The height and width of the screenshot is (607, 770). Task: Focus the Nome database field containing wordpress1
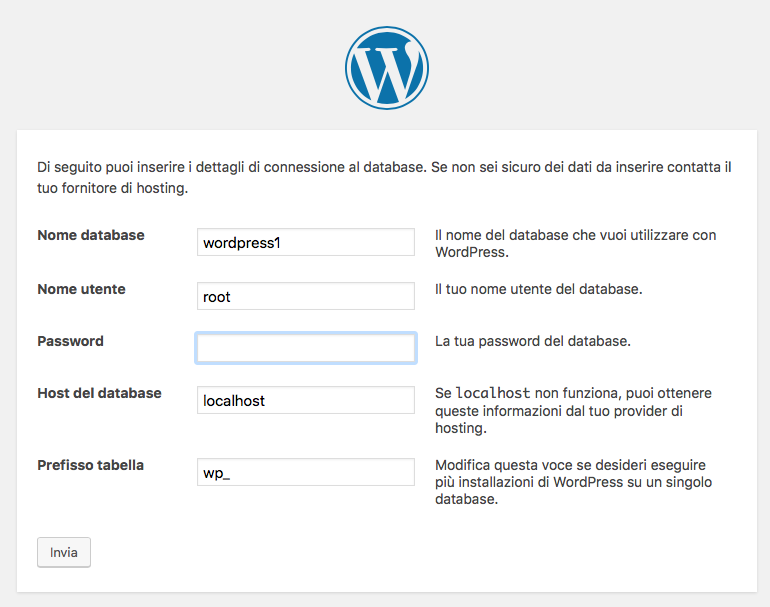(x=305, y=242)
